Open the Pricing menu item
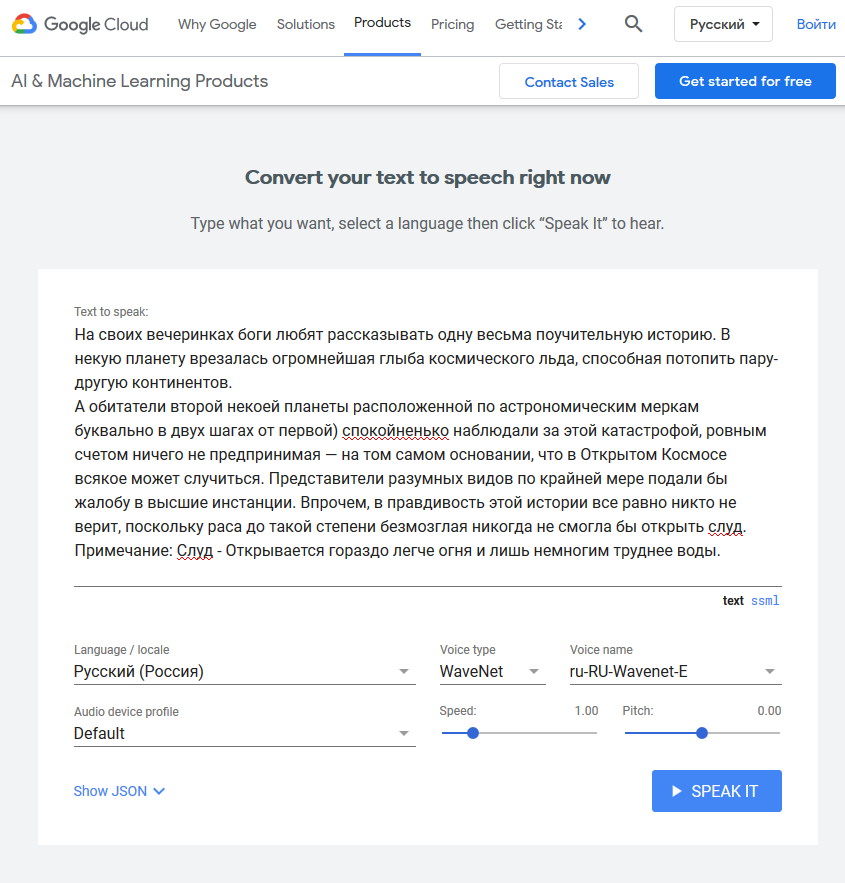This screenshot has width=845, height=883. 453,24
